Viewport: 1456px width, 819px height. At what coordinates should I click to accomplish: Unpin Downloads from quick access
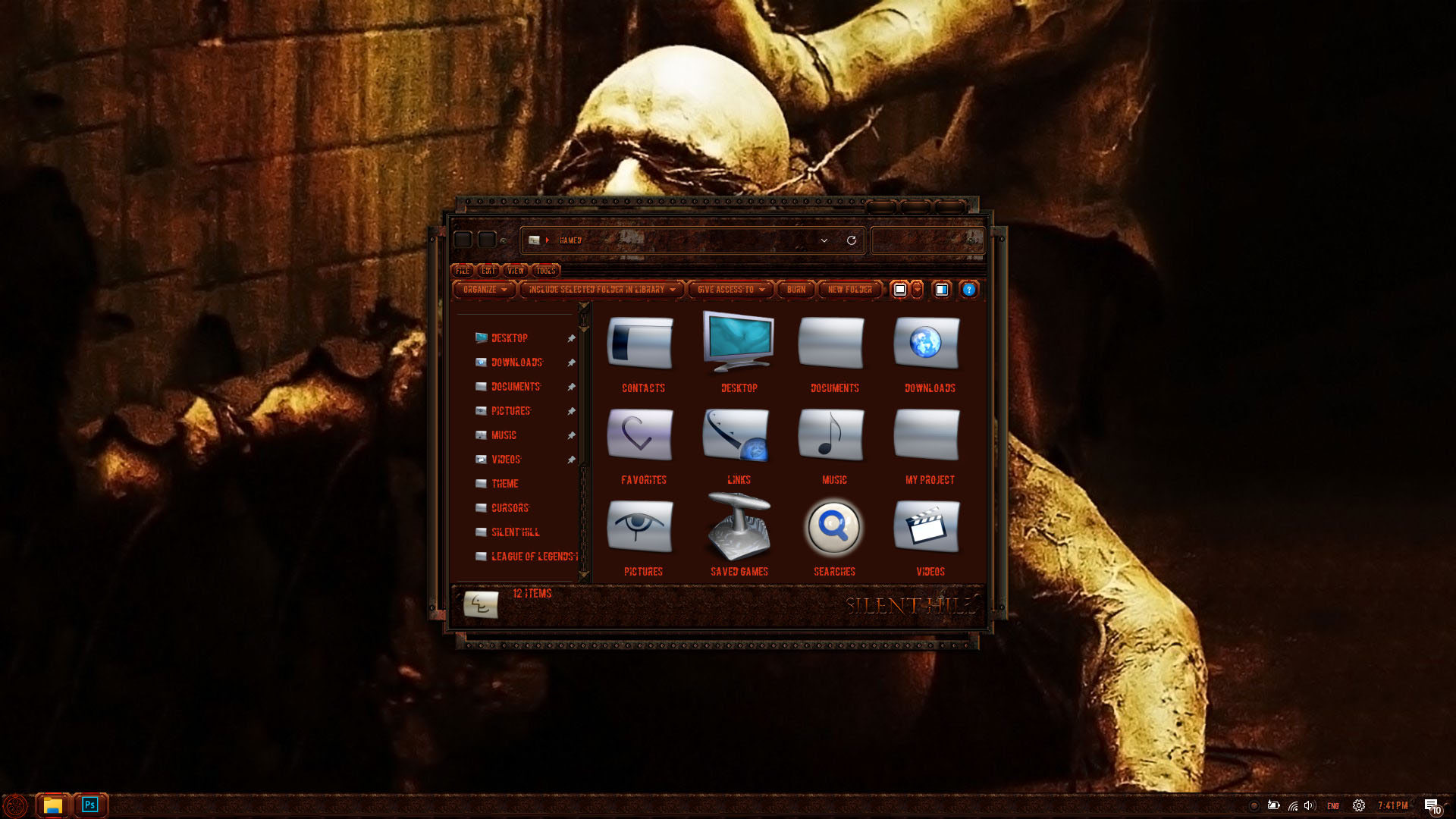pos(571,363)
